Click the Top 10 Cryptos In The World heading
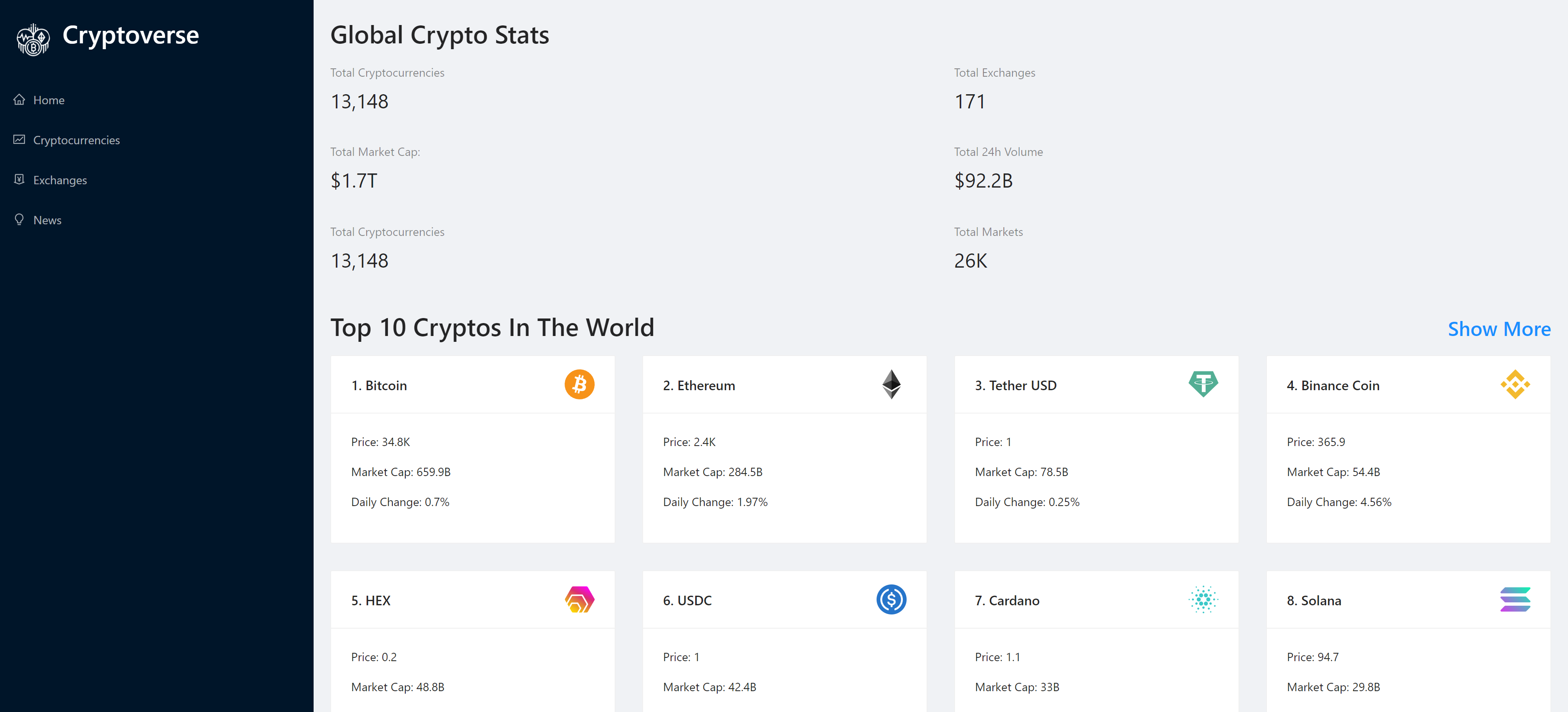The image size is (1568, 712). coord(492,328)
